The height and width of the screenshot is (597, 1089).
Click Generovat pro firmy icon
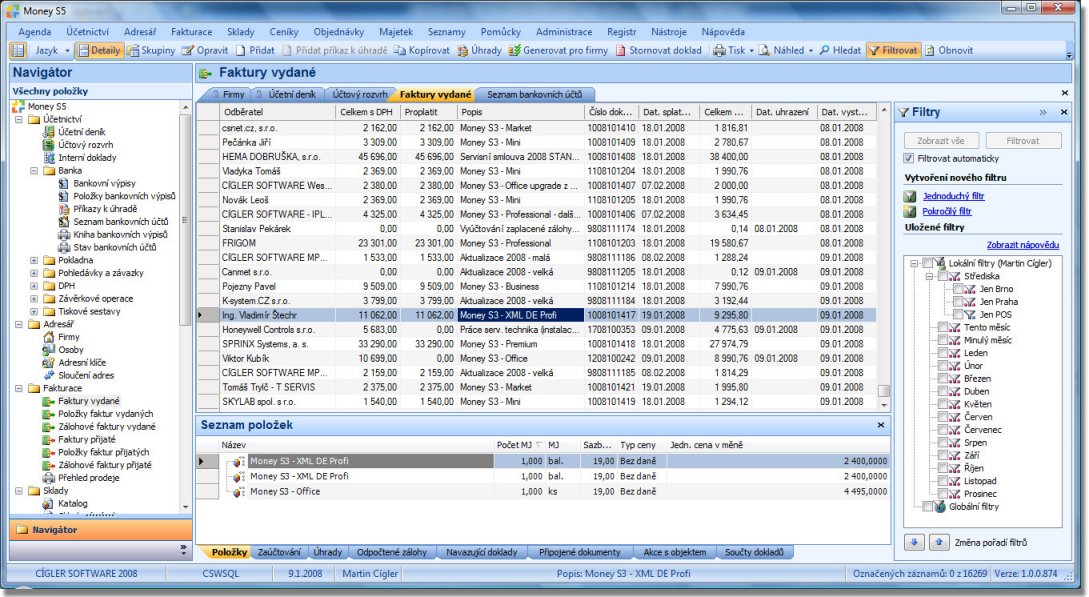coord(514,50)
